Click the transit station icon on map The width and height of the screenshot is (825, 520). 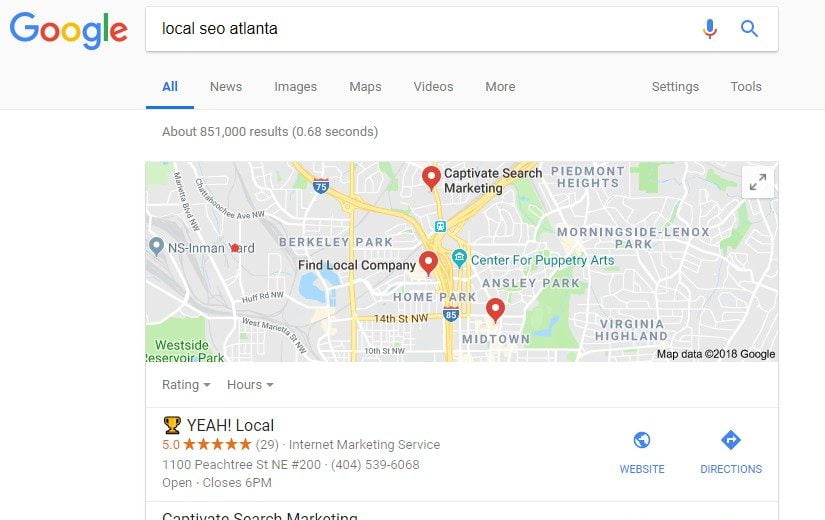click(440, 226)
